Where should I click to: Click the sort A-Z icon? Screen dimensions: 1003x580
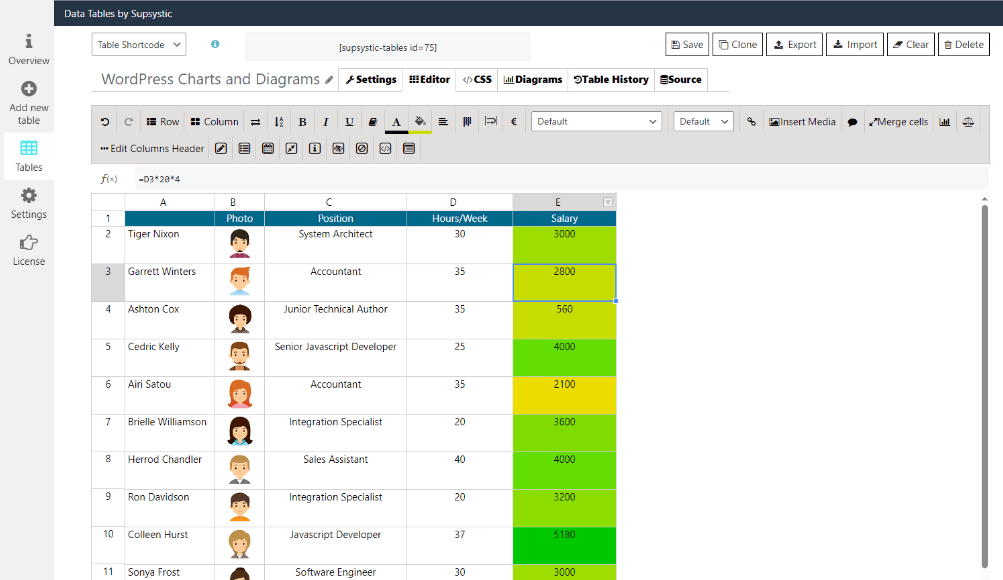(x=279, y=122)
